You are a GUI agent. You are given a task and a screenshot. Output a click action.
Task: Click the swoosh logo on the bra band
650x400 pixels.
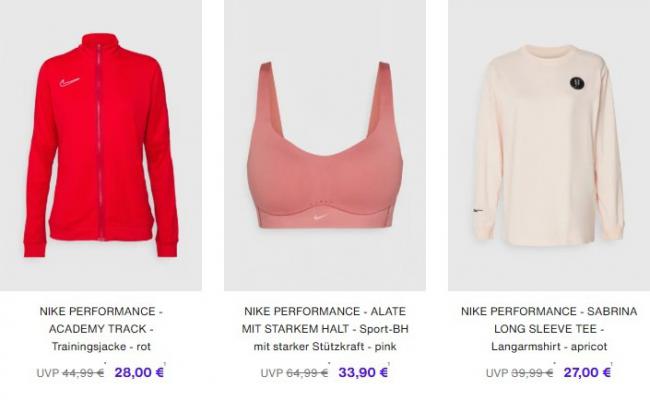320,216
